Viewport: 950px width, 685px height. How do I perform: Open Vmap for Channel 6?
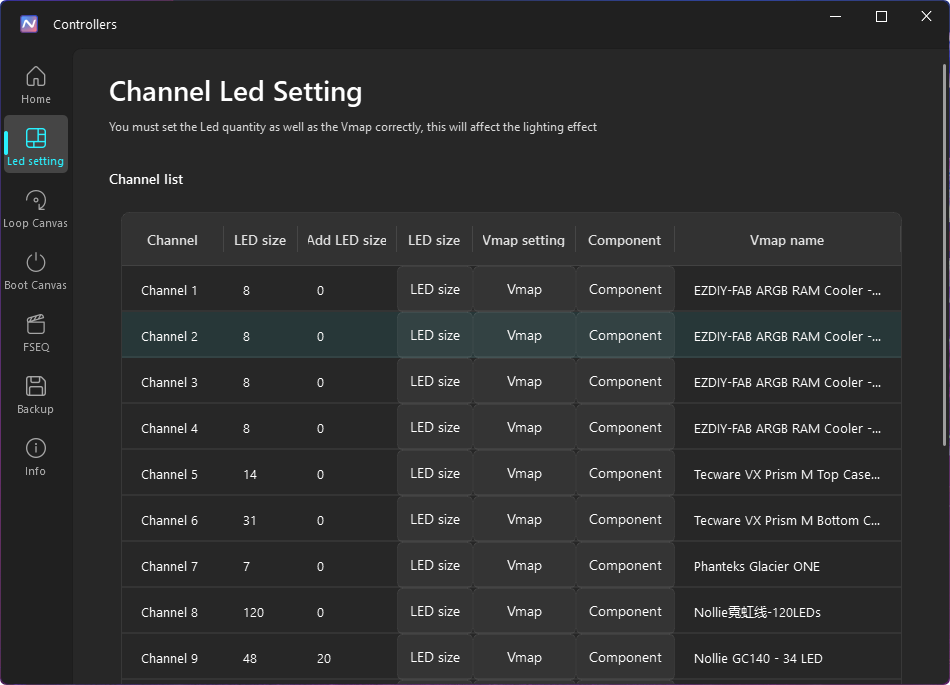524,520
